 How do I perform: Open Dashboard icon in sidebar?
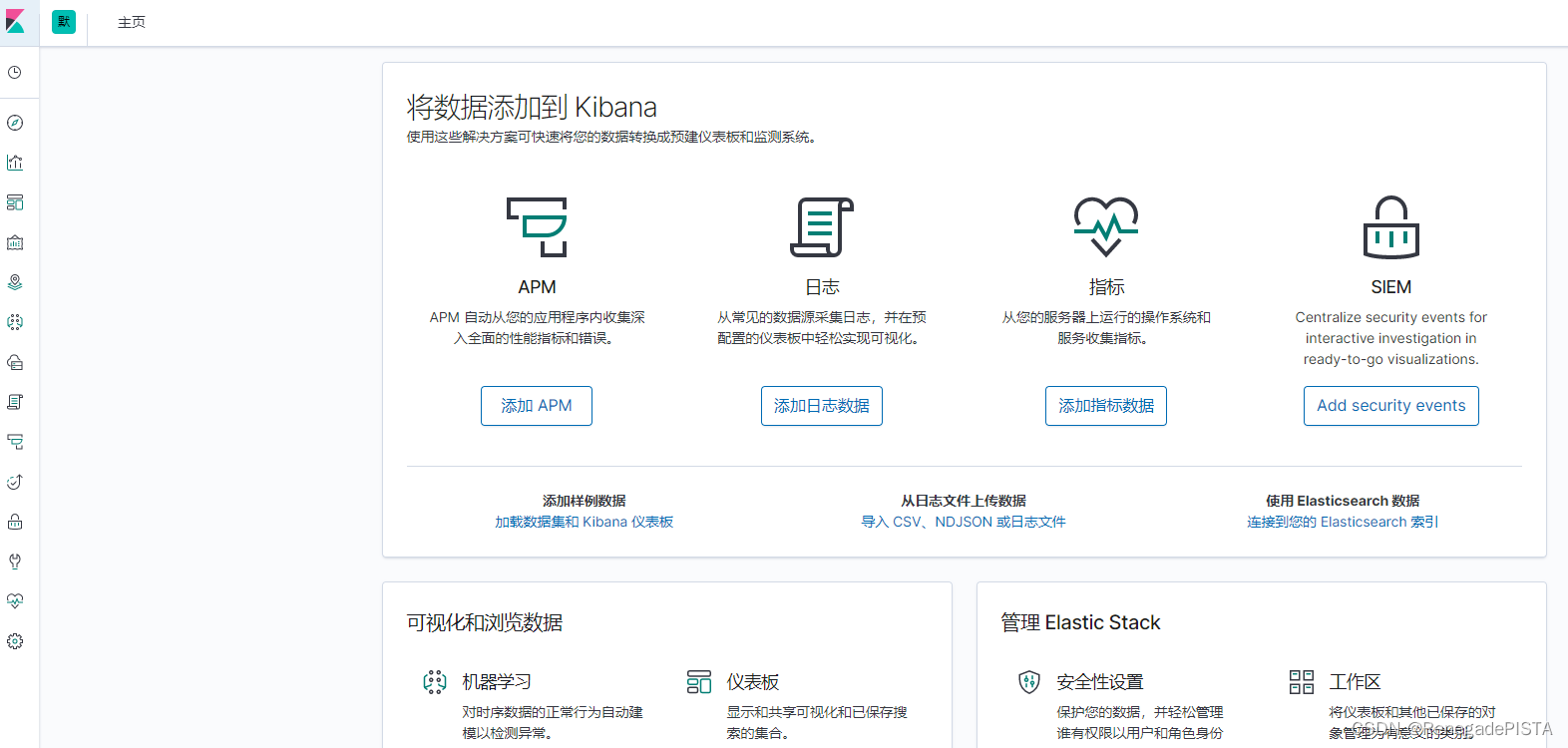coord(15,202)
